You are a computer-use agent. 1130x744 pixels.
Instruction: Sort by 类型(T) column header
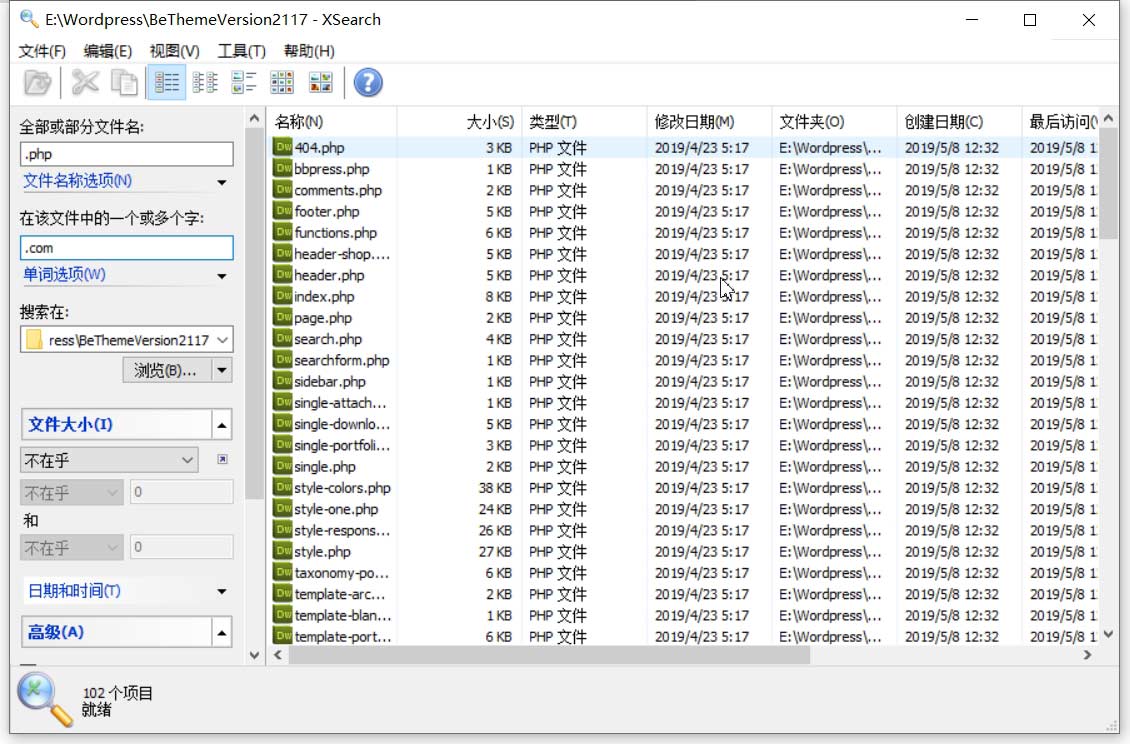pyautogui.click(x=584, y=122)
